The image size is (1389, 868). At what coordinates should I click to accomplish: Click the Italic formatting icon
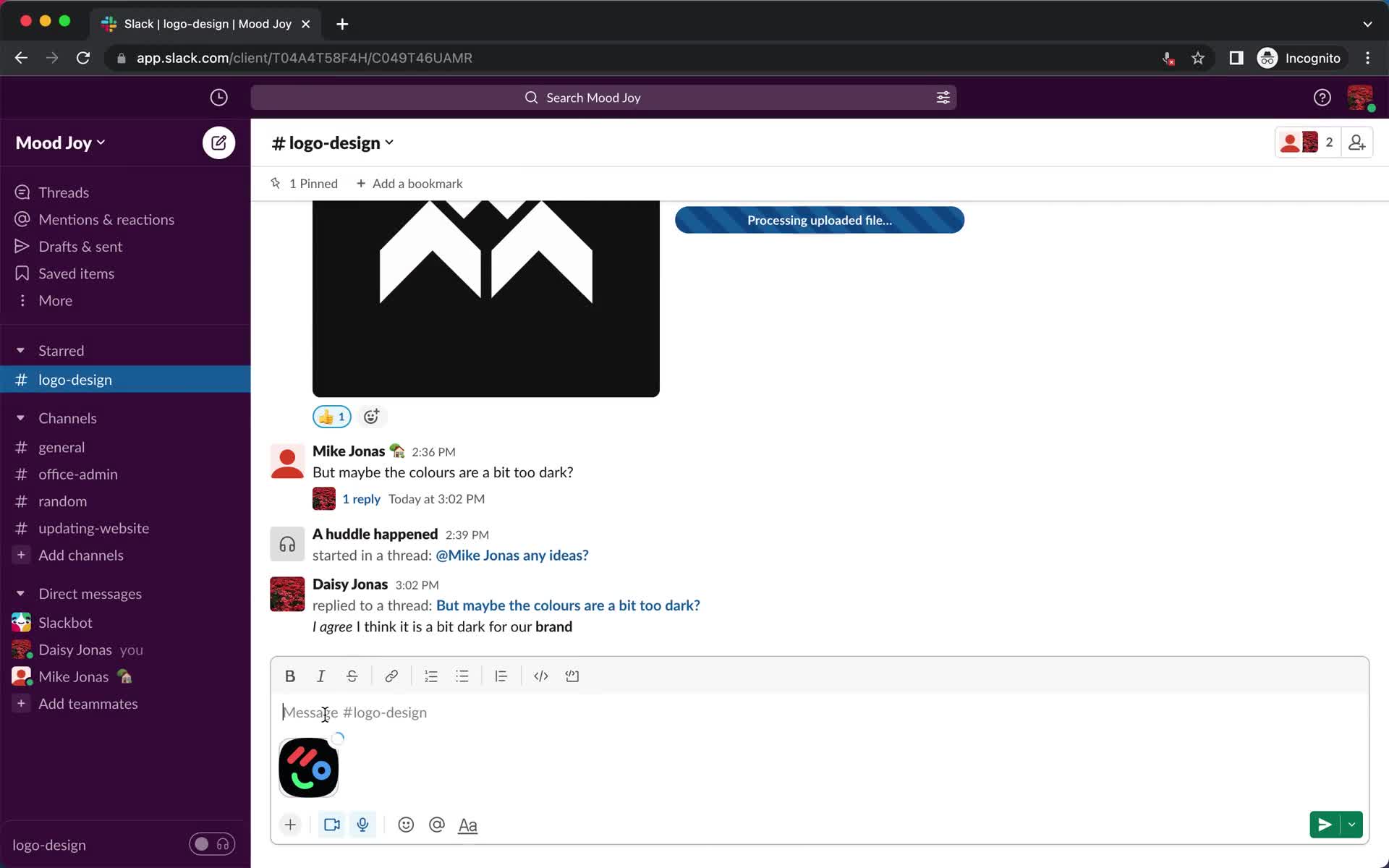point(320,676)
